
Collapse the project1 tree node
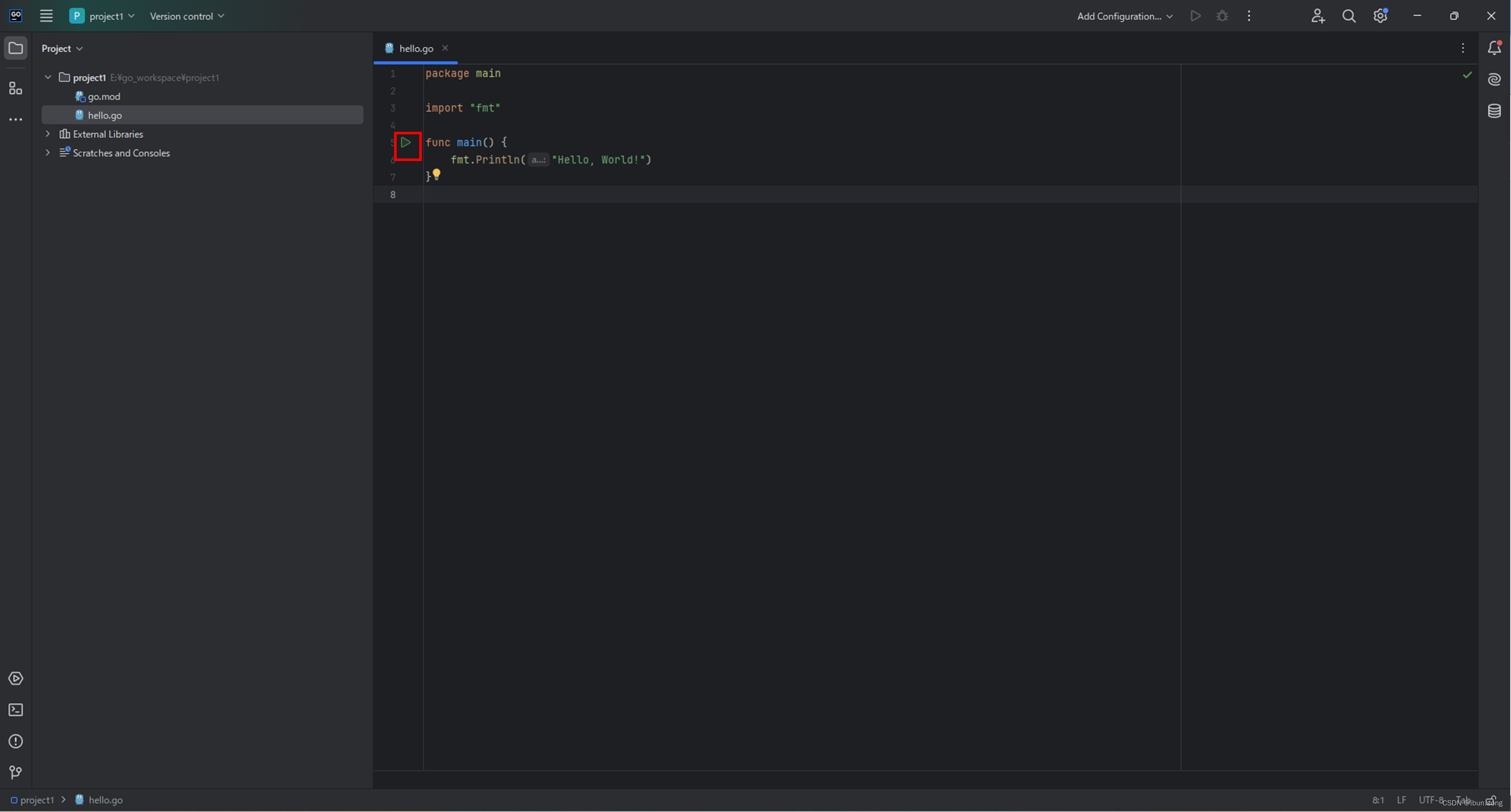[x=48, y=77]
